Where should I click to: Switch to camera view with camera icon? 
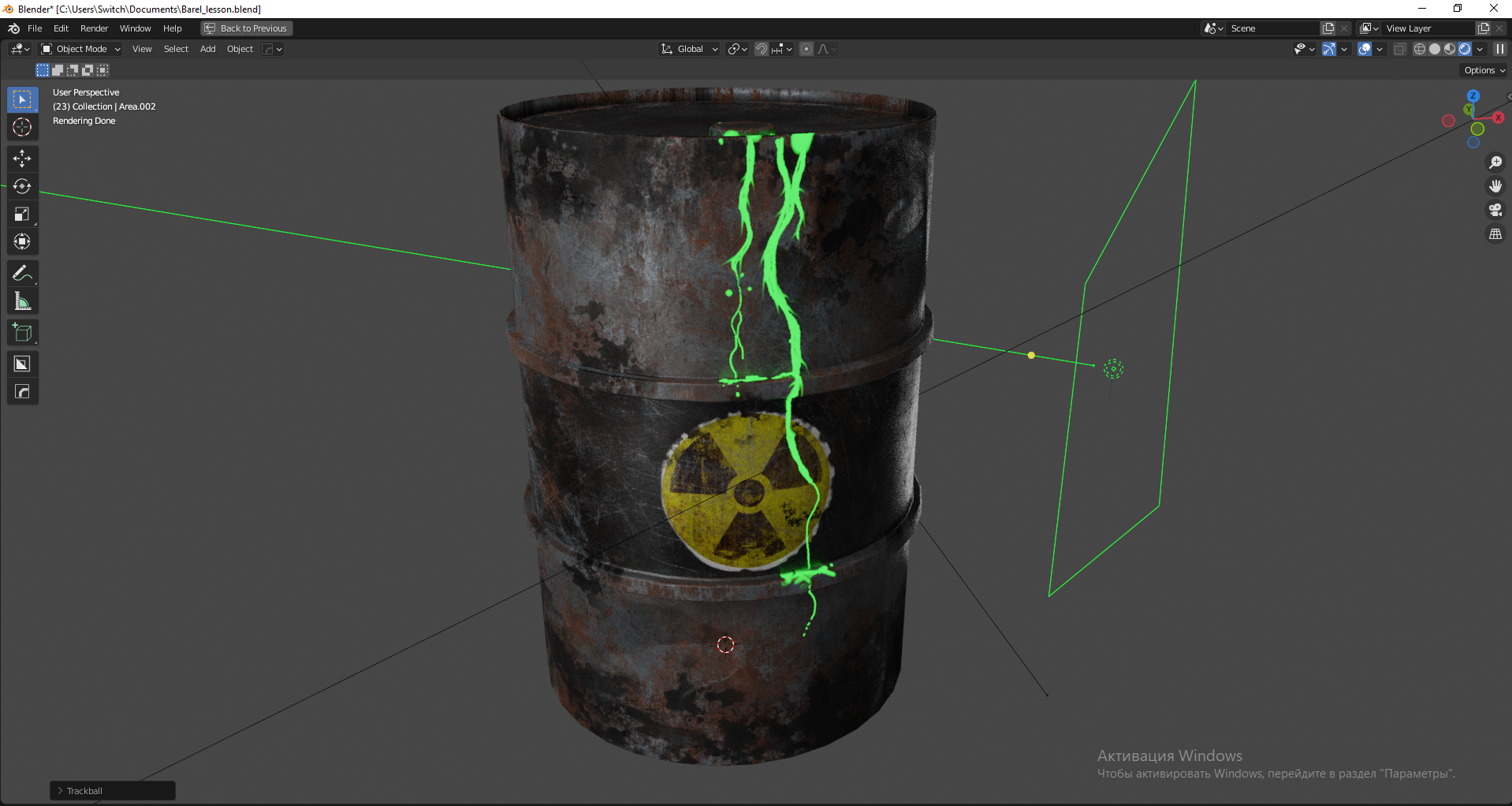[x=1495, y=211]
